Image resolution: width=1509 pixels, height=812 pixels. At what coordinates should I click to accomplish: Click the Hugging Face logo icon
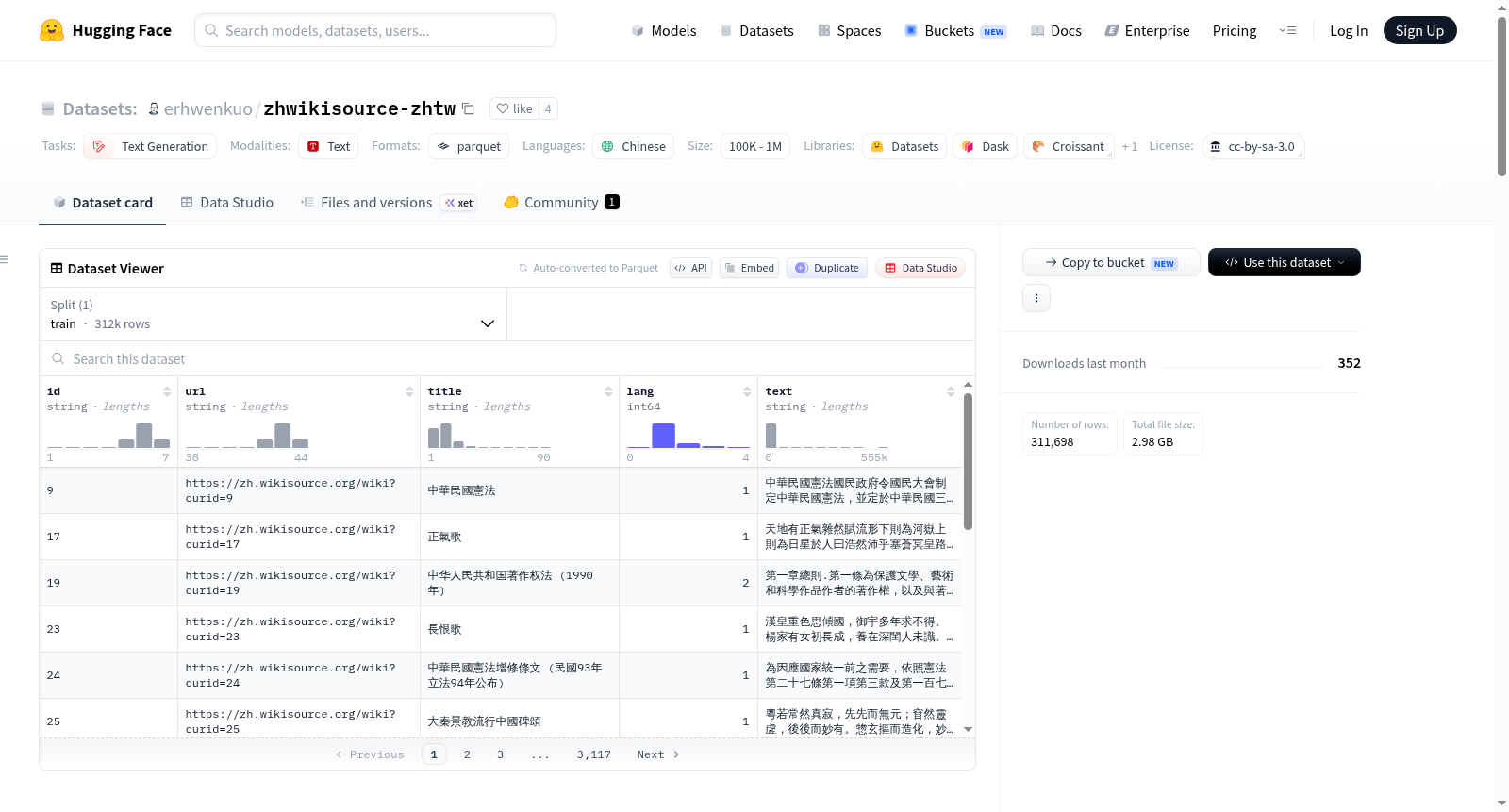(x=52, y=30)
